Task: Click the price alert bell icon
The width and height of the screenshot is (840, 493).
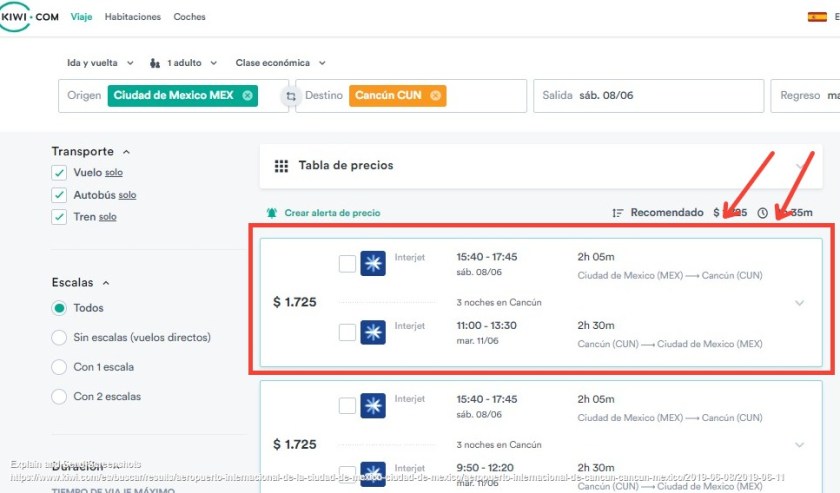Action: click(272, 213)
